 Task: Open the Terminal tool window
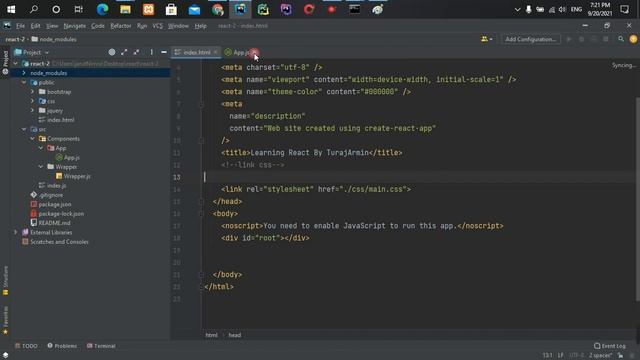101,346
